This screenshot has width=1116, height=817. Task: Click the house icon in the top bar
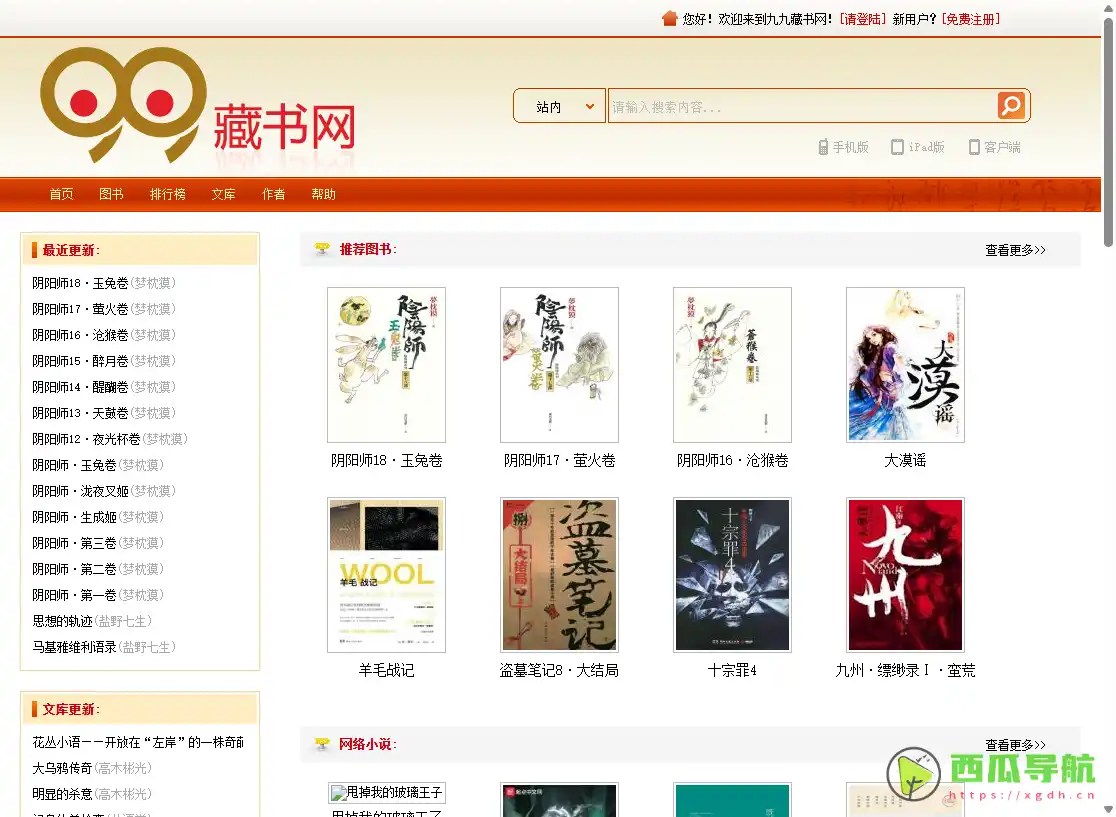[667, 17]
